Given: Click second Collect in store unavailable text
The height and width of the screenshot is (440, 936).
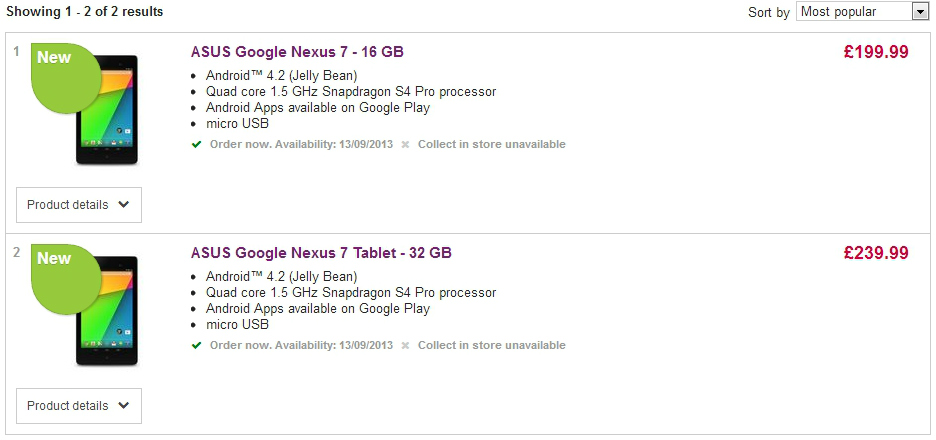Looking at the screenshot, I should pyautogui.click(x=491, y=346).
